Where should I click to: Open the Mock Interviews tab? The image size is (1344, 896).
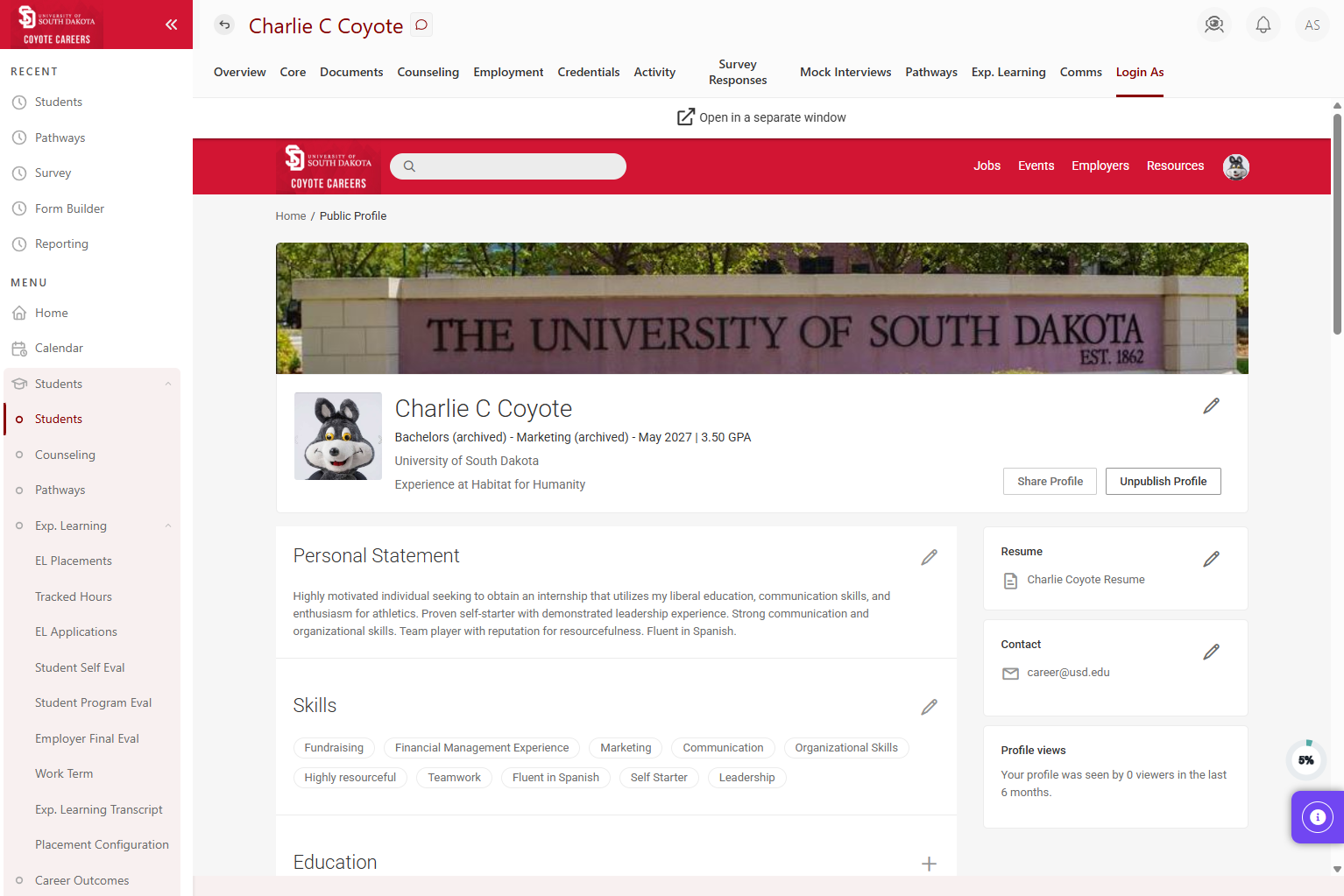[x=845, y=72]
